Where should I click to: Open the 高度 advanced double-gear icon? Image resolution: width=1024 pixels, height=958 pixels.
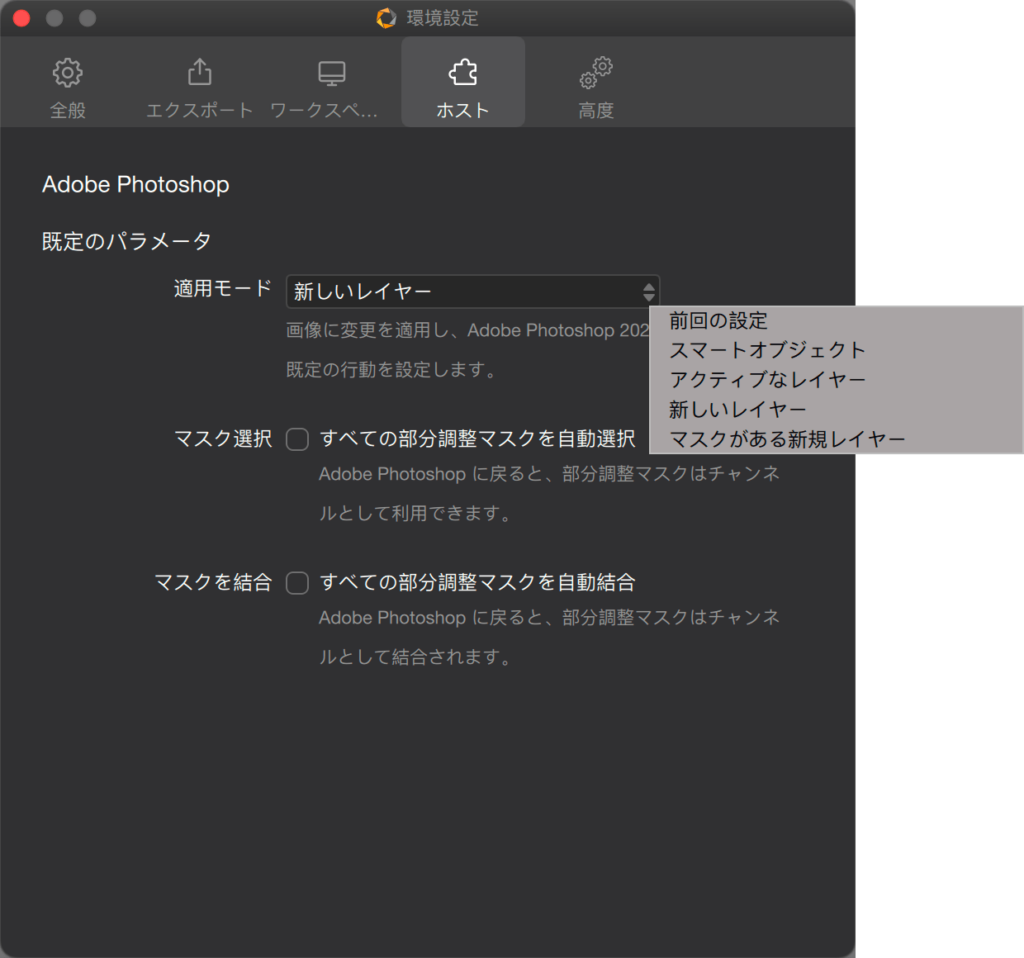click(596, 72)
